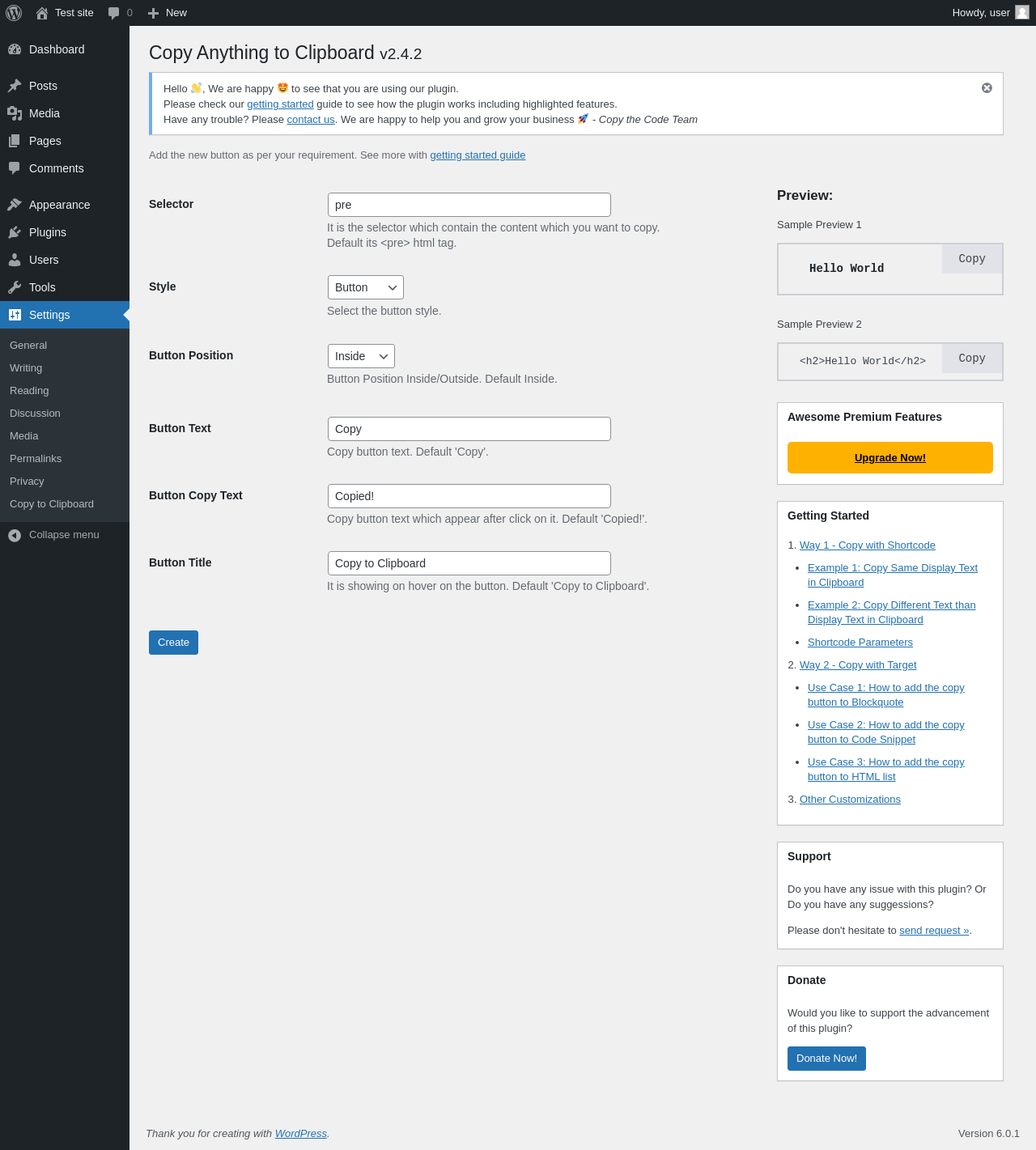Open the Privacy settings submenu item

pyautogui.click(x=27, y=481)
